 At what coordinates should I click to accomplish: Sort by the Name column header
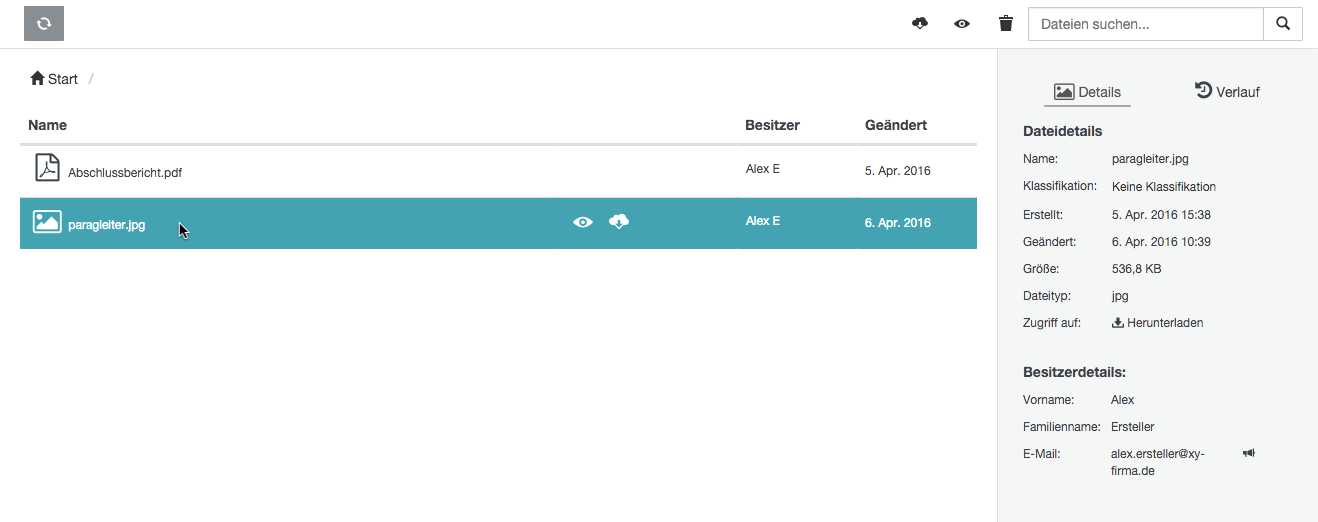[47, 125]
